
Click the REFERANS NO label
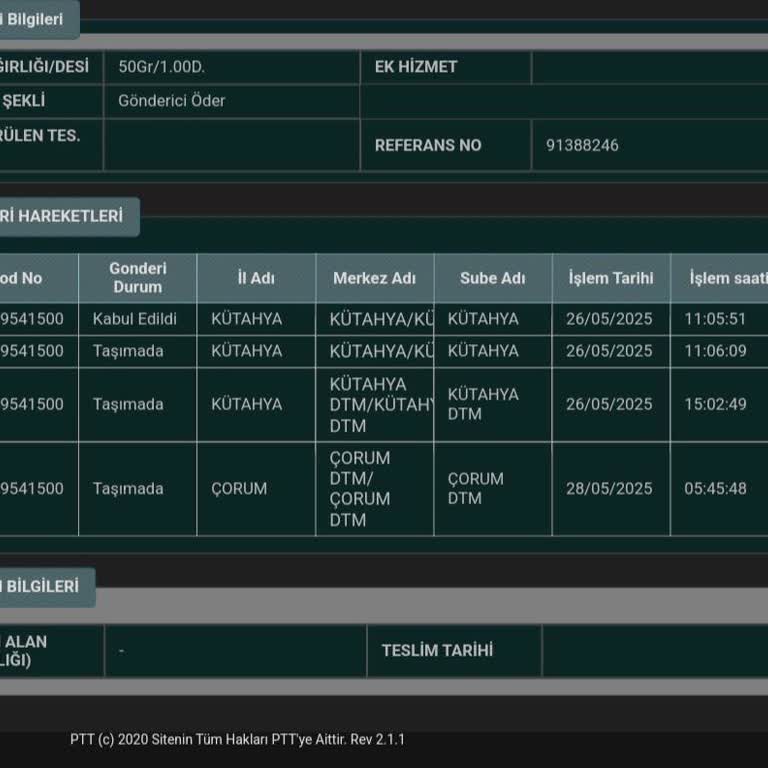click(428, 145)
